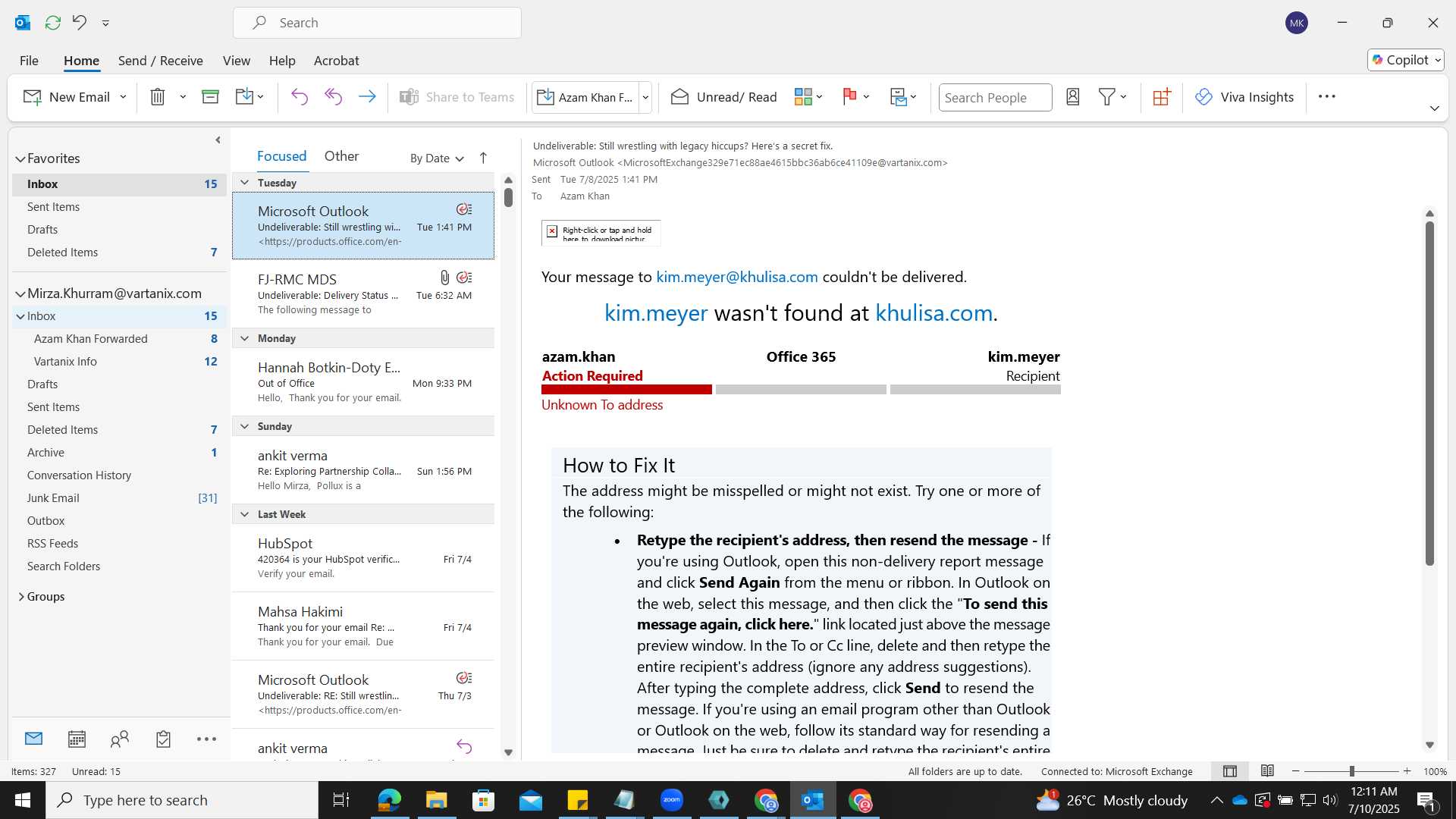Click the Reply arrow icon
The width and height of the screenshot is (1456, 819).
[x=300, y=97]
